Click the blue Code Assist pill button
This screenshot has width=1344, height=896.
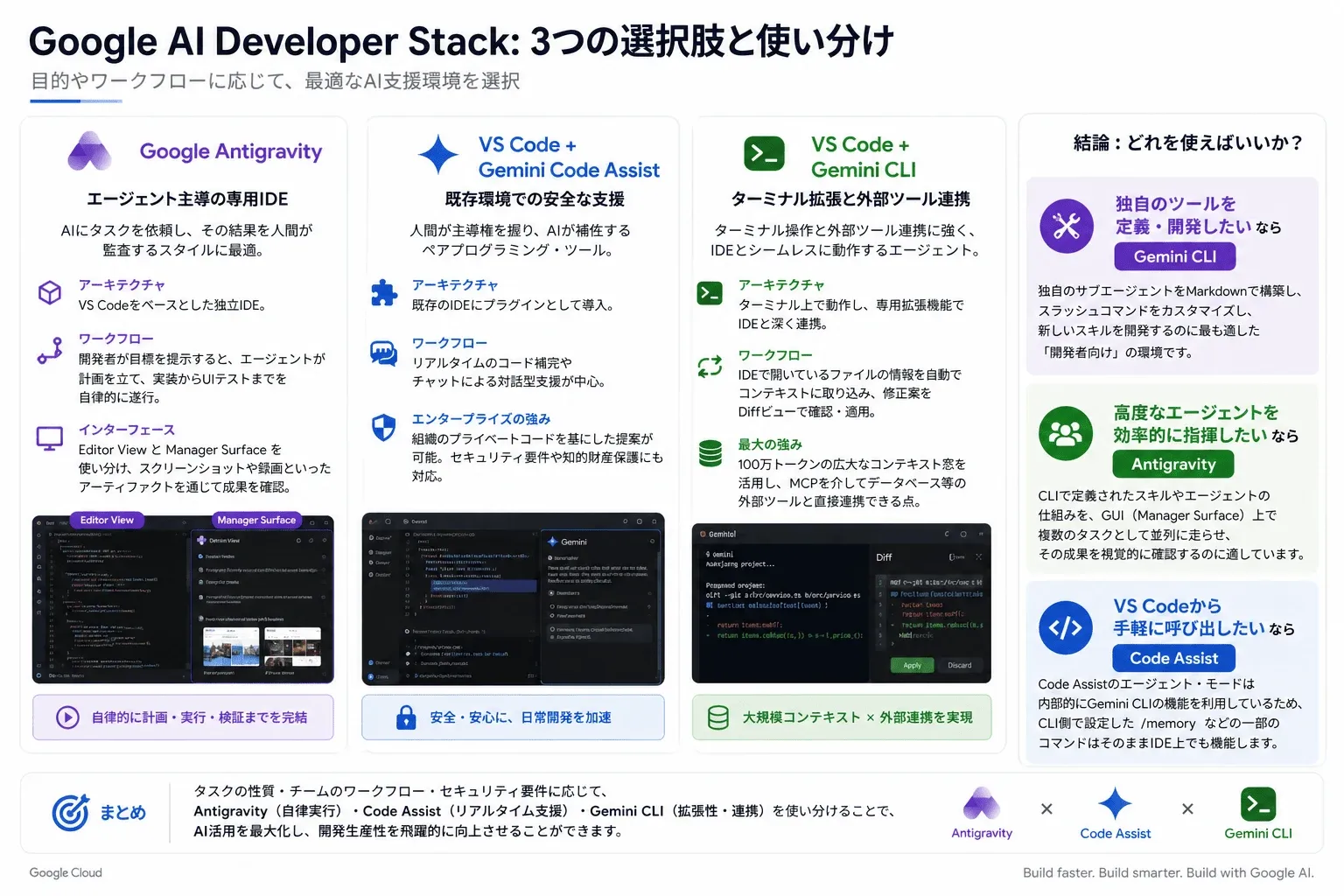(1173, 658)
